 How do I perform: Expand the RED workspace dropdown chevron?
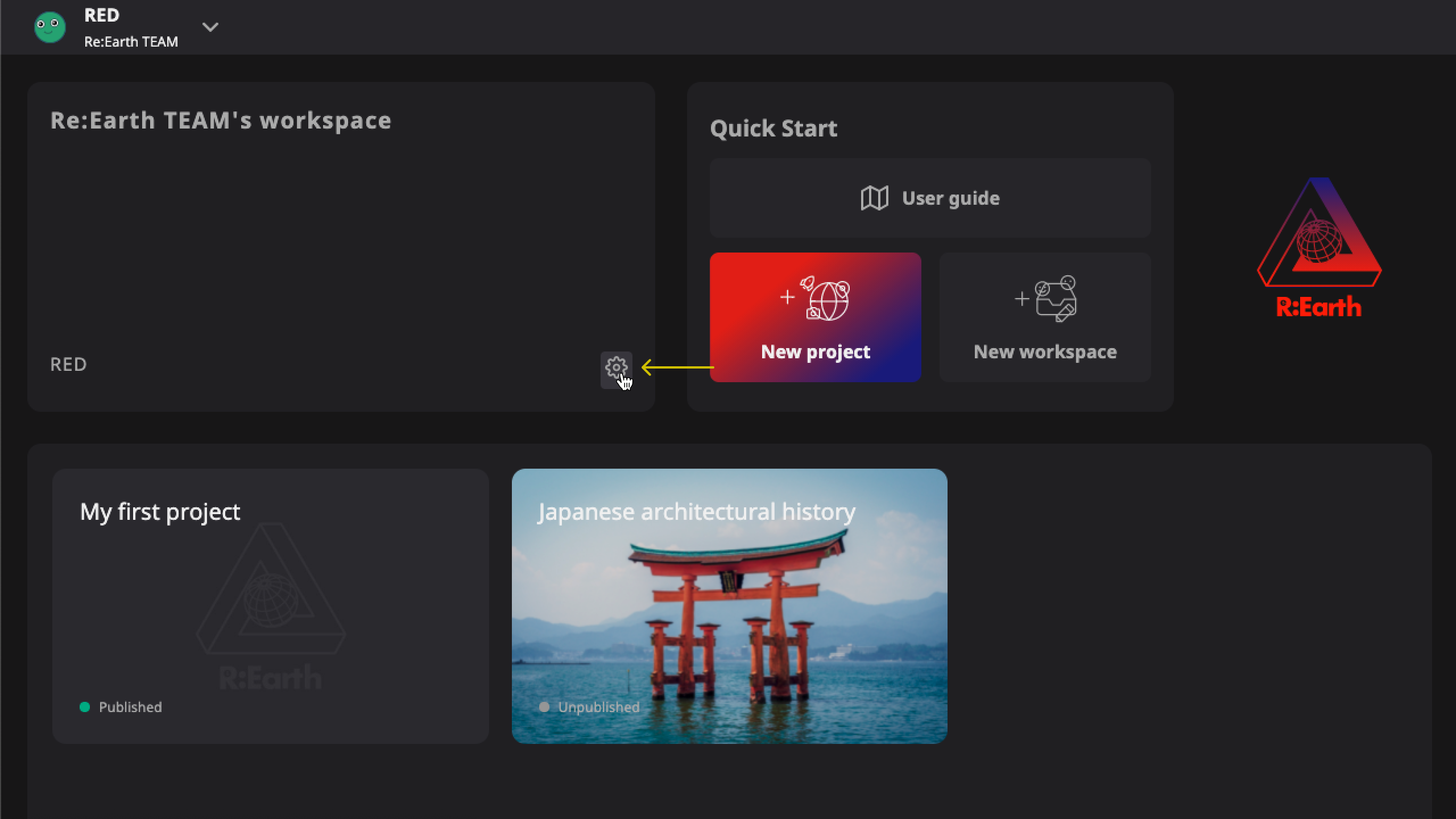210,27
